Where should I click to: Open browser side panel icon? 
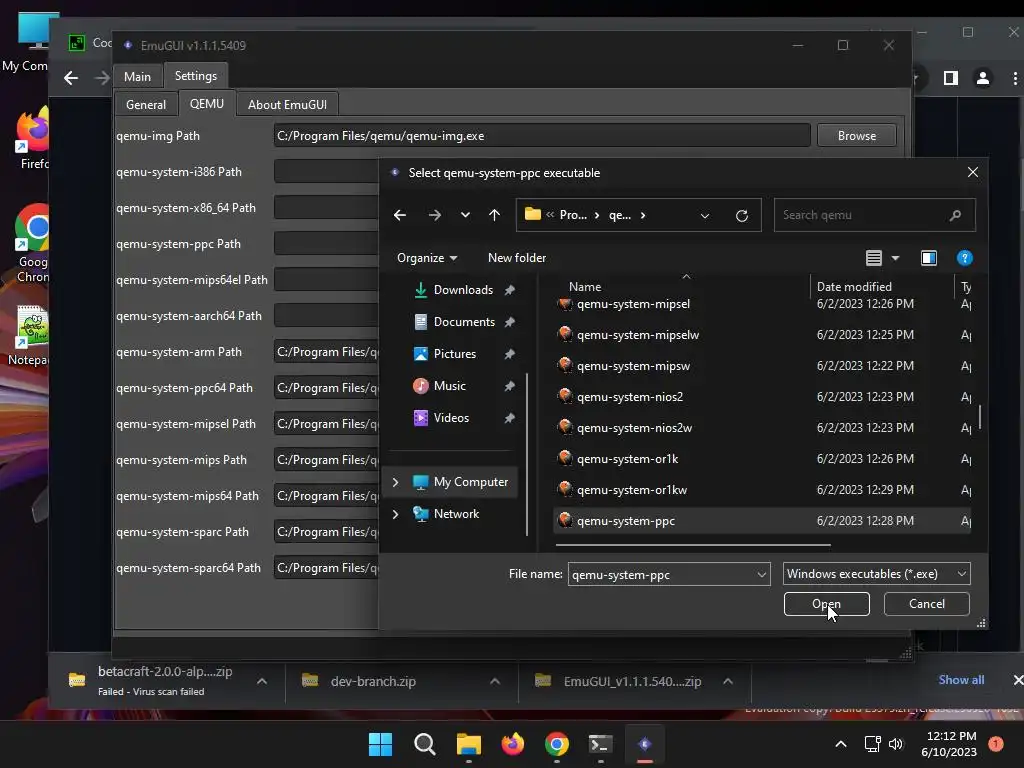pyautogui.click(x=951, y=78)
